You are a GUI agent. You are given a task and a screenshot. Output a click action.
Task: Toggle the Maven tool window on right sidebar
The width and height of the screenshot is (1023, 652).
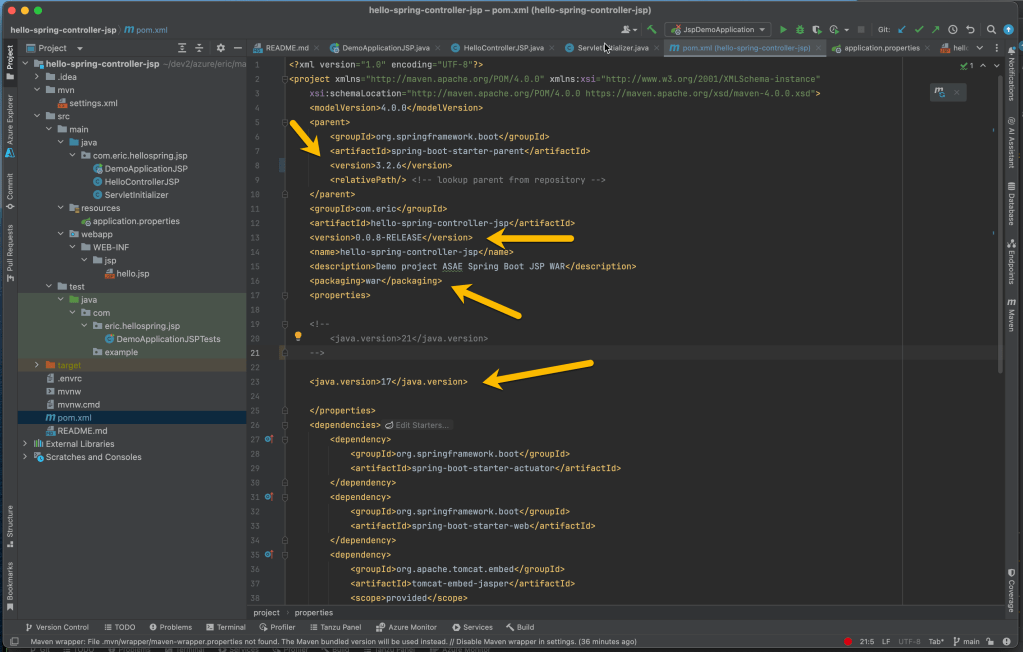pyautogui.click(x=1011, y=314)
